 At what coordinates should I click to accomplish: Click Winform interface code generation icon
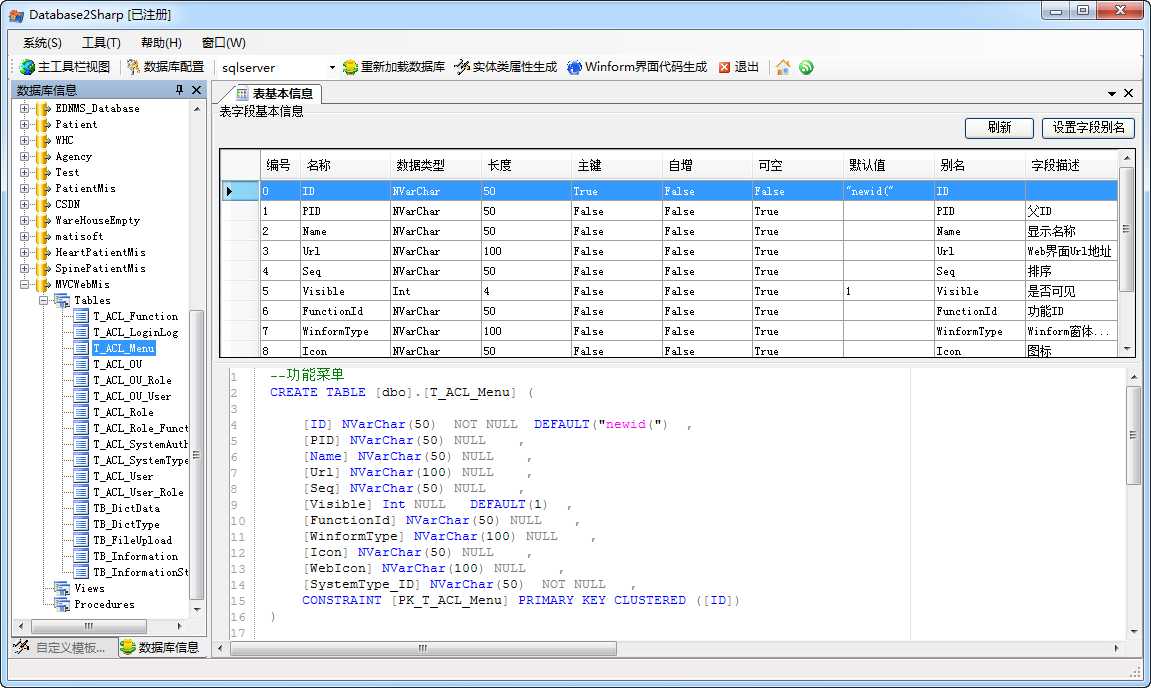(x=574, y=67)
